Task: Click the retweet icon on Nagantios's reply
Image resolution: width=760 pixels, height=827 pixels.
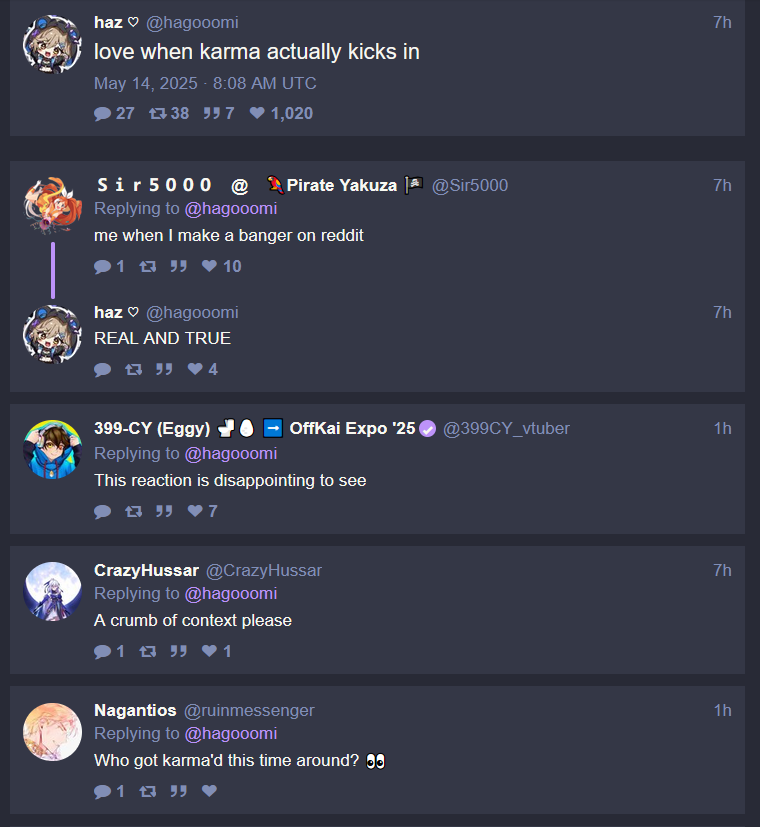Action: 148,791
